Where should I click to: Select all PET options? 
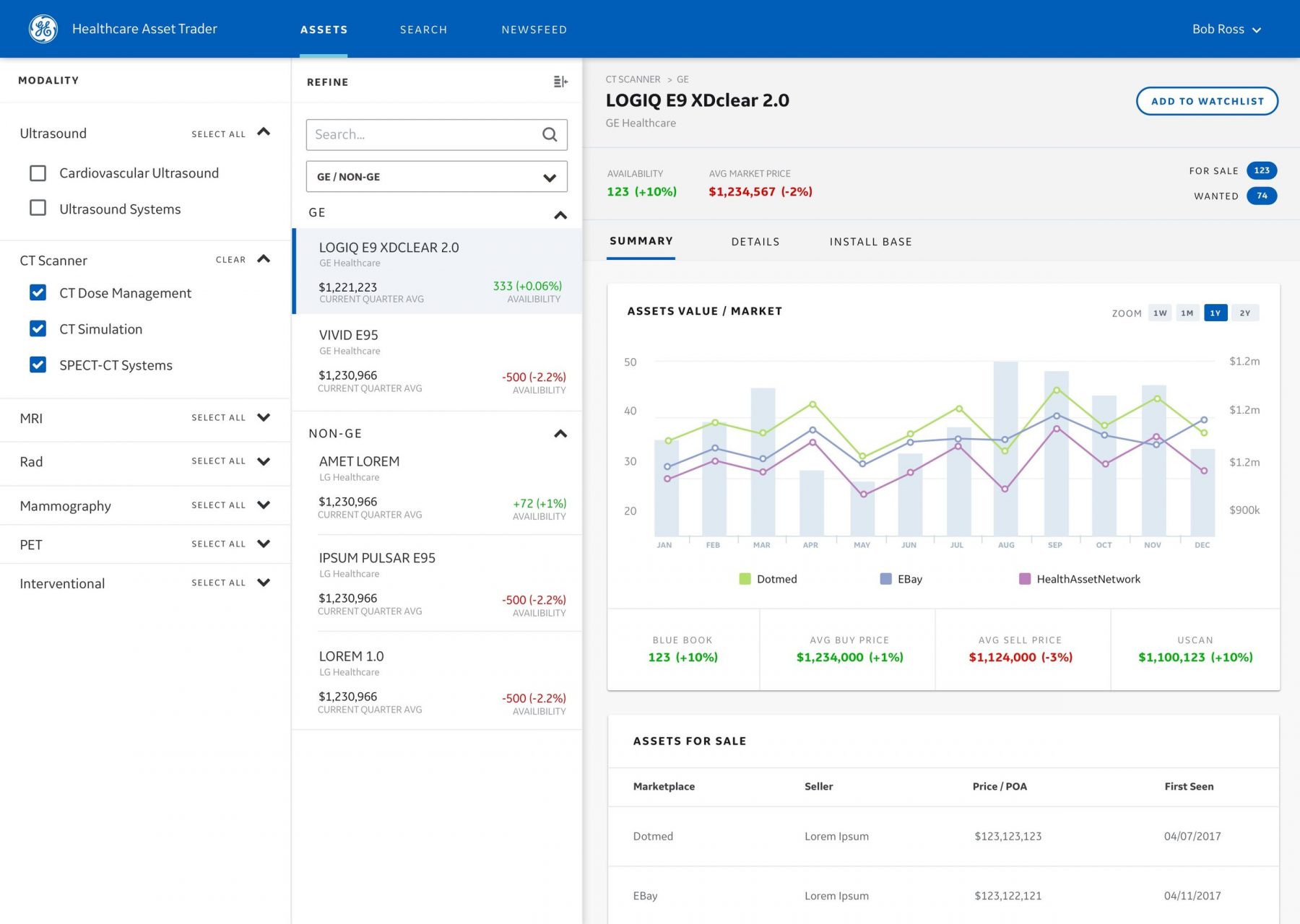pos(218,544)
